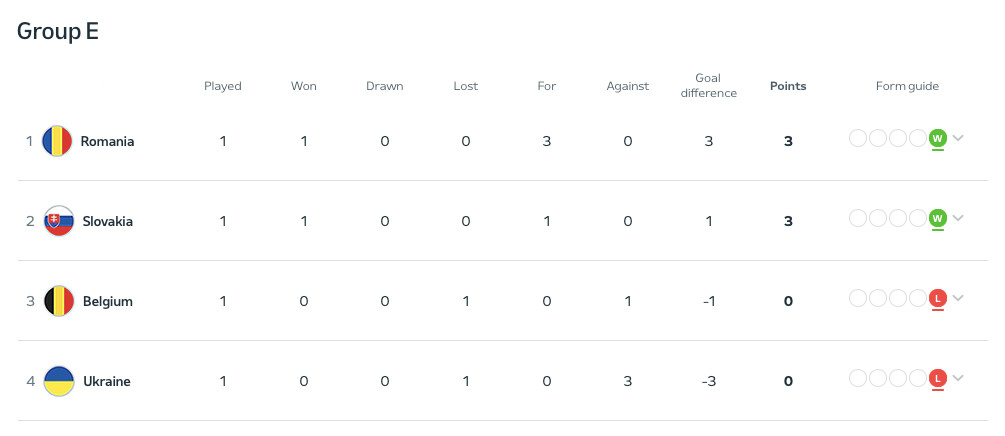
Task: Expand Belgium's form guide chevron
Action: pos(958,298)
